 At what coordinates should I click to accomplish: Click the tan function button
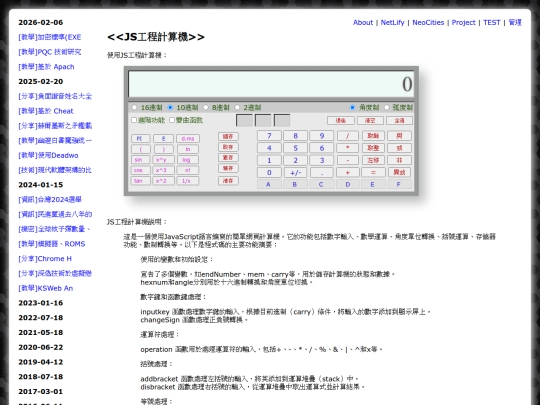(141, 181)
